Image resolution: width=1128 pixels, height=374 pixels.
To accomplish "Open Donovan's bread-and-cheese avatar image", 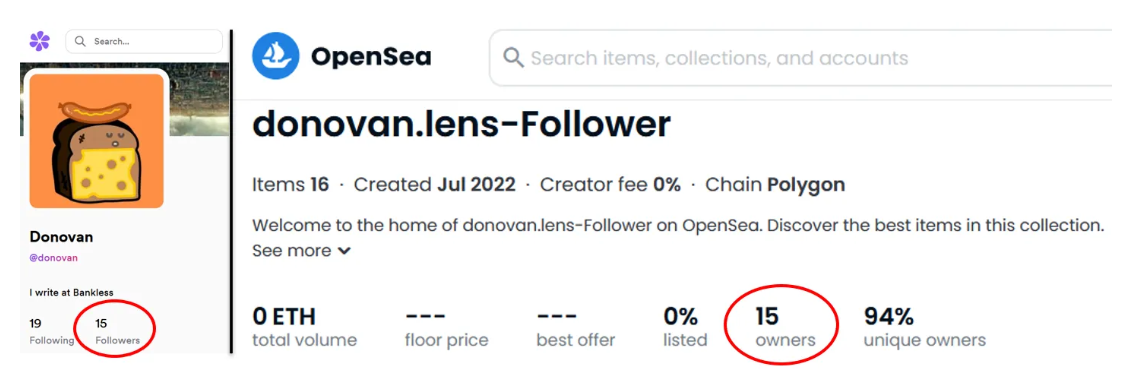I will tap(96, 141).
